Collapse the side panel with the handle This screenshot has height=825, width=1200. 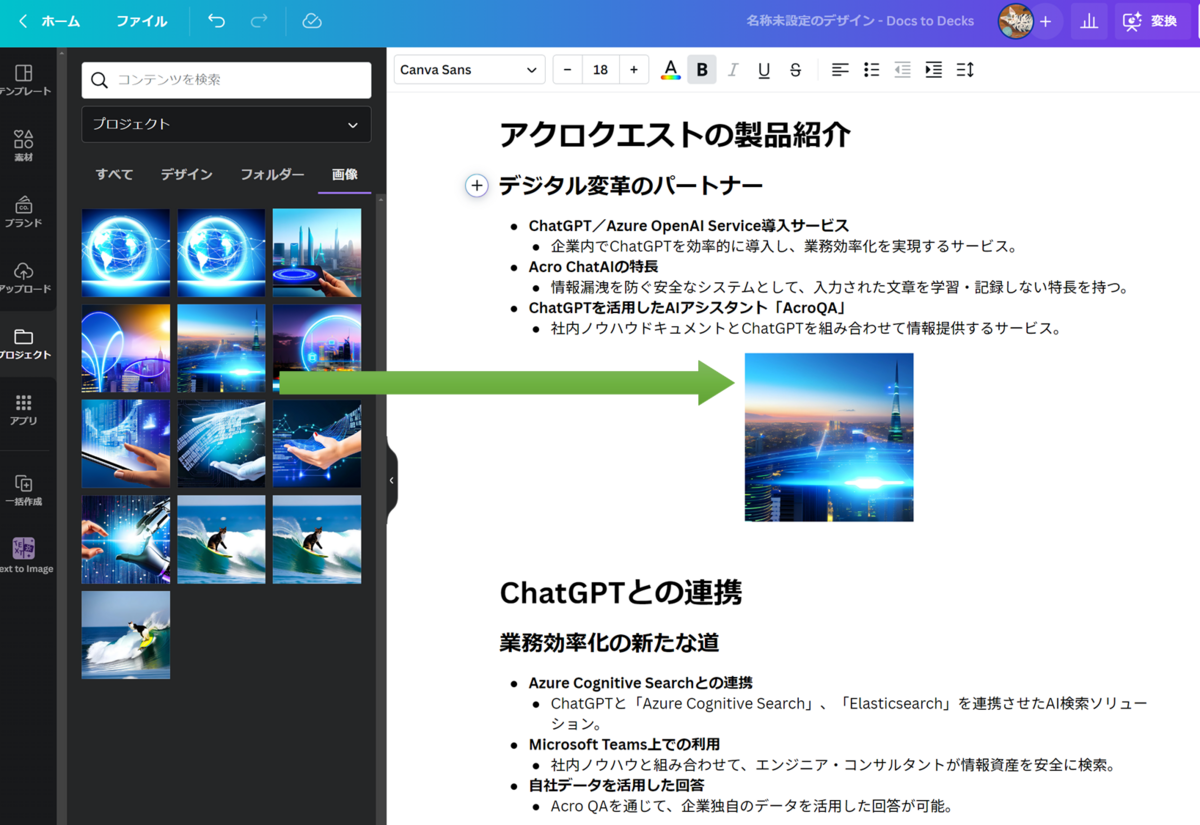coord(391,481)
